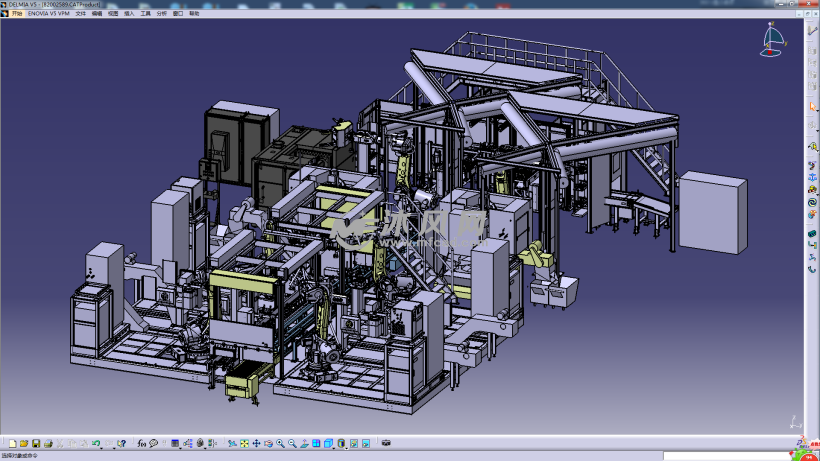820x461 pixels.
Task: Click the Zoom Out magnifier icon
Action: point(292,442)
